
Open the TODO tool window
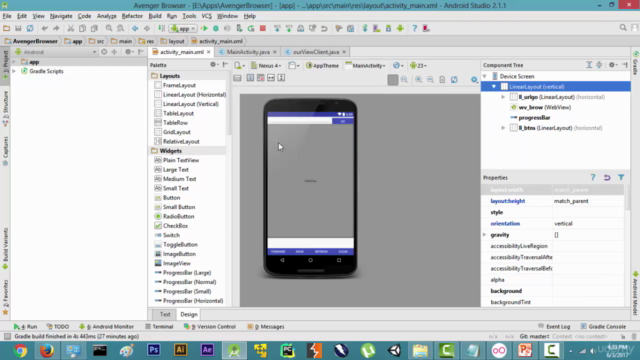pyautogui.click(x=58, y=327)
